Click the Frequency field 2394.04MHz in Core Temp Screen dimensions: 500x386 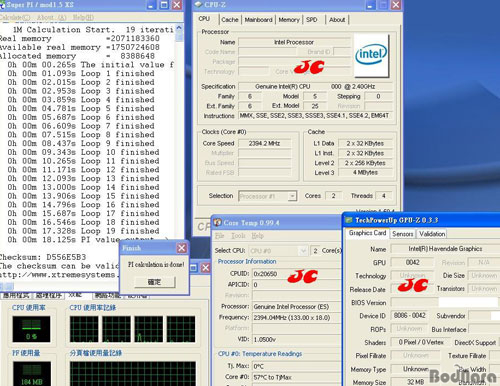click(x=296, y=317)
